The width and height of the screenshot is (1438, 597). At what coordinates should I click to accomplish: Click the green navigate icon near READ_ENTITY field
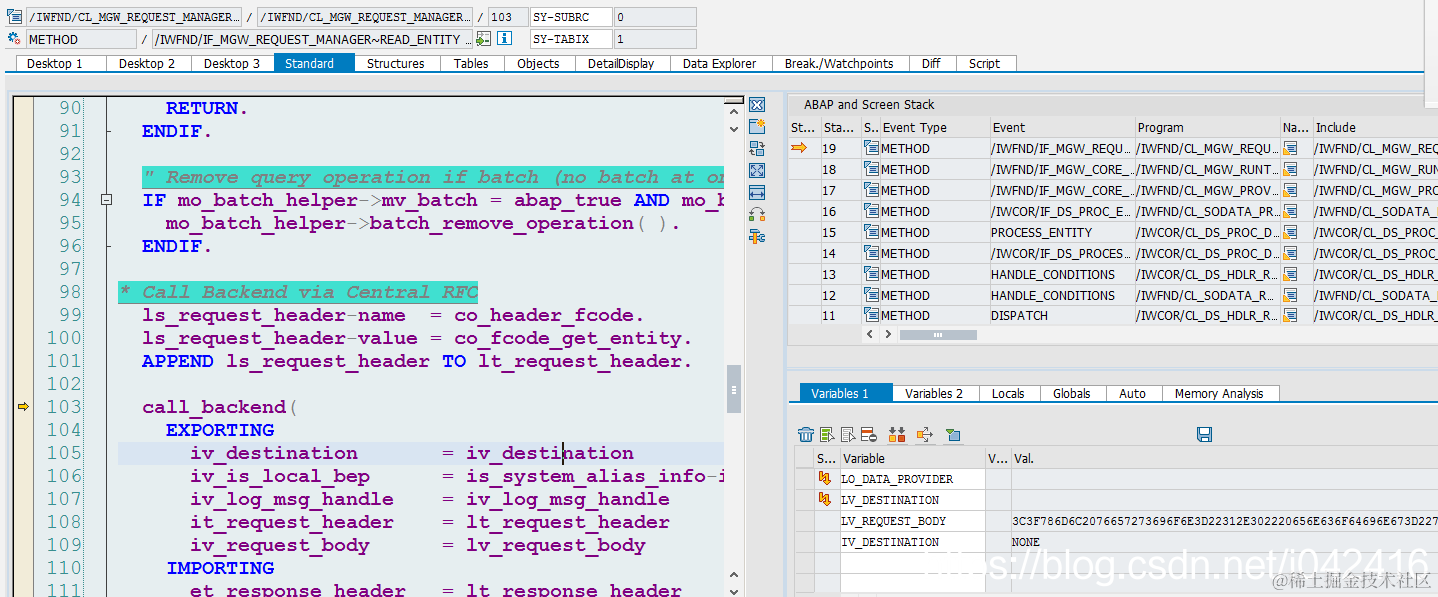484,39
